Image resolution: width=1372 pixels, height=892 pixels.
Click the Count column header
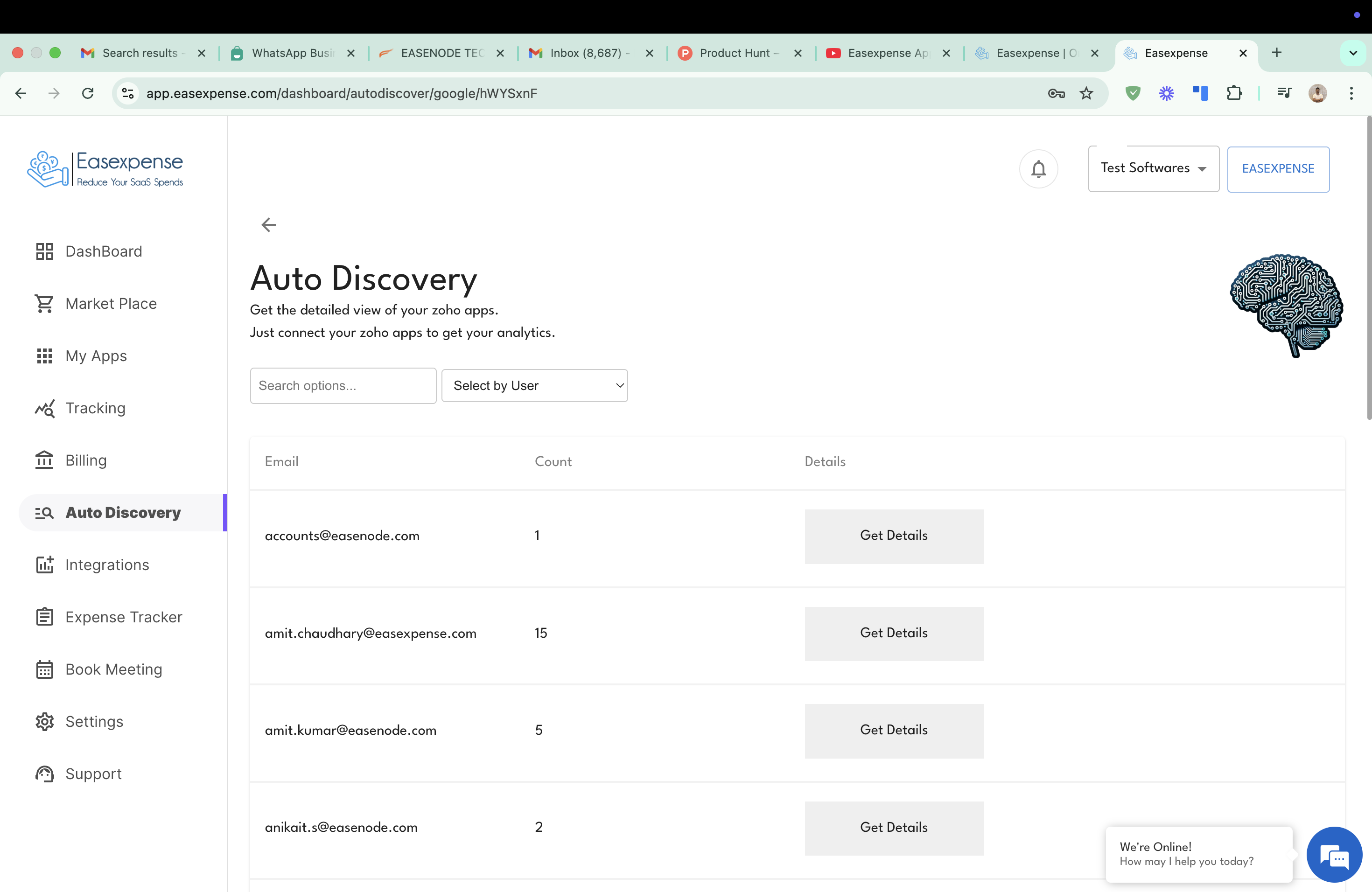coord(553,461)
